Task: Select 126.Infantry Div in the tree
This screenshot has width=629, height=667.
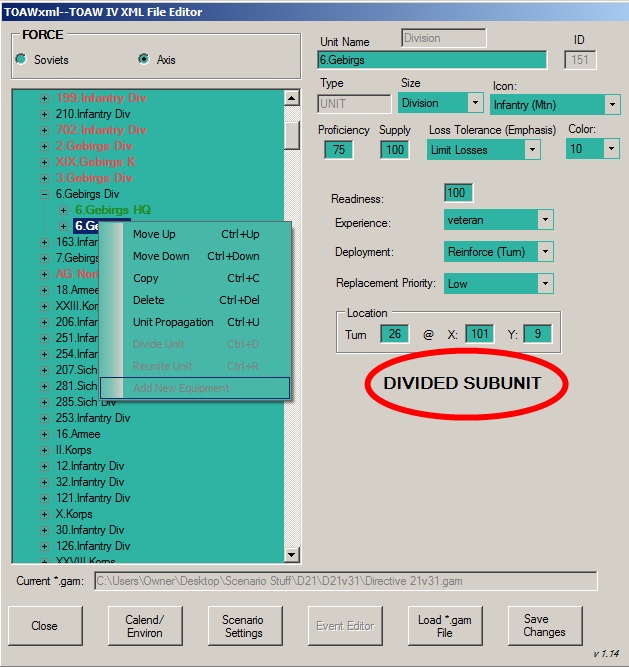Action: 93,546
